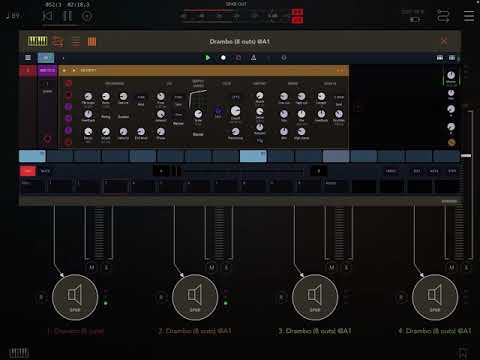Image resolution: width=480 pixels, height=360 pixels.
Task: Click the tempo display showing 89
Action: 13,16
